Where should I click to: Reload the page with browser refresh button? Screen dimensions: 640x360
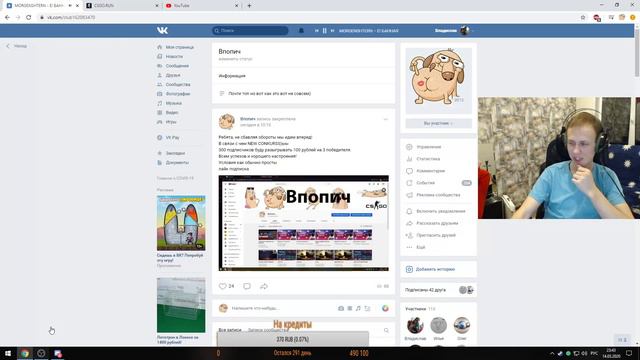click(29, 18)
